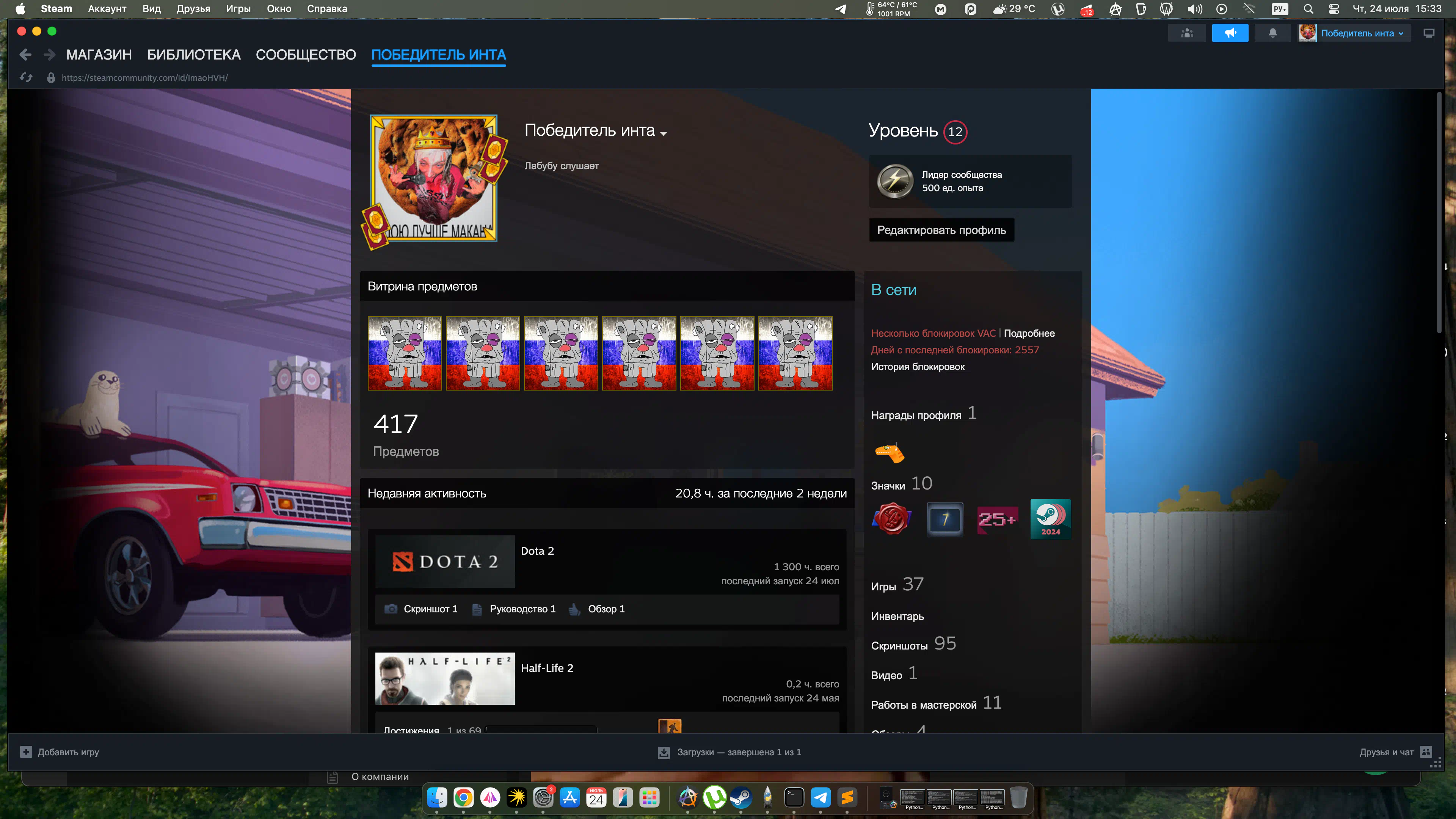This screenshot has width=1456, height=819.
Task: Open Инвентарь link
Action: pyautogui.click(x=897, y=616)
